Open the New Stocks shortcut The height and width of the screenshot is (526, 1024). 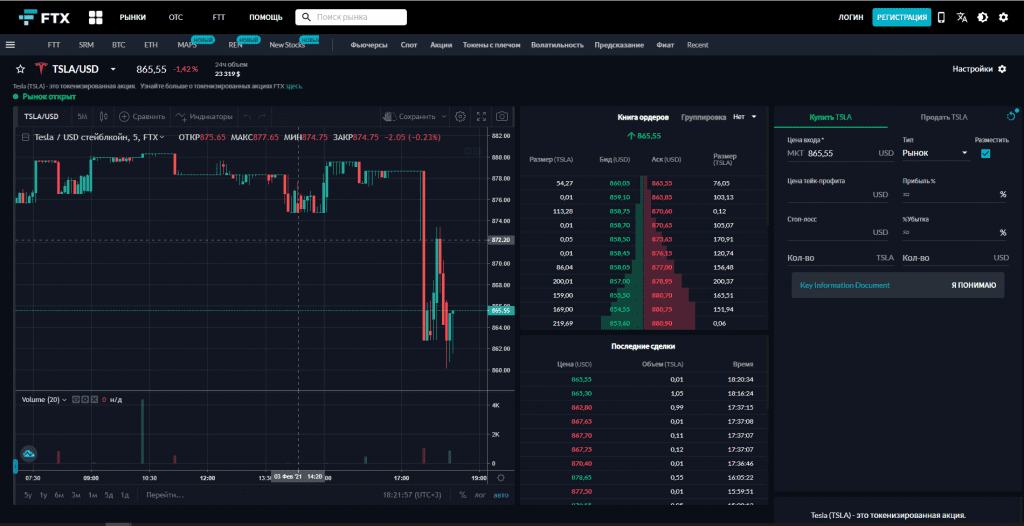coord(287,45)
